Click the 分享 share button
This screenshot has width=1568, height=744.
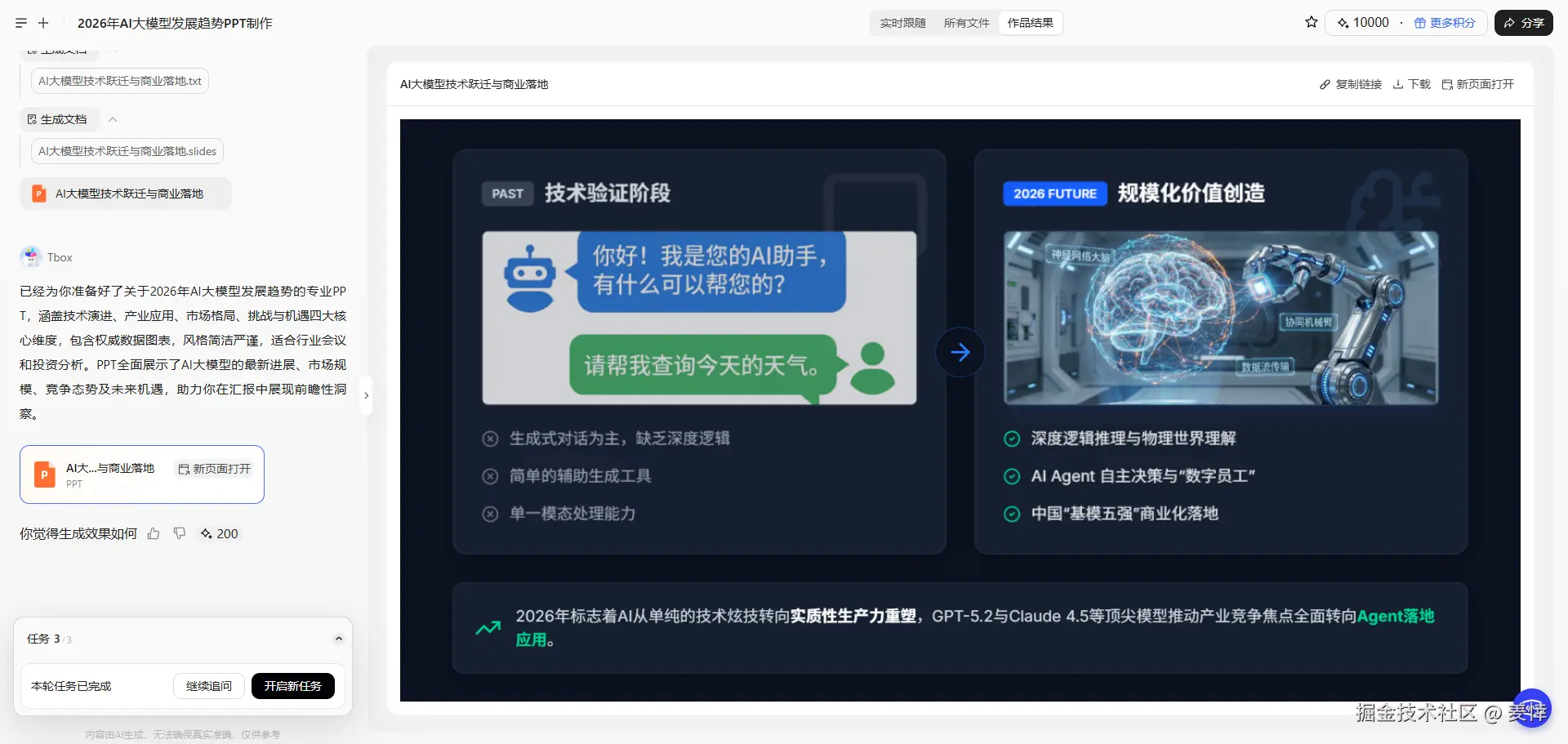[x=1524, y=23]
